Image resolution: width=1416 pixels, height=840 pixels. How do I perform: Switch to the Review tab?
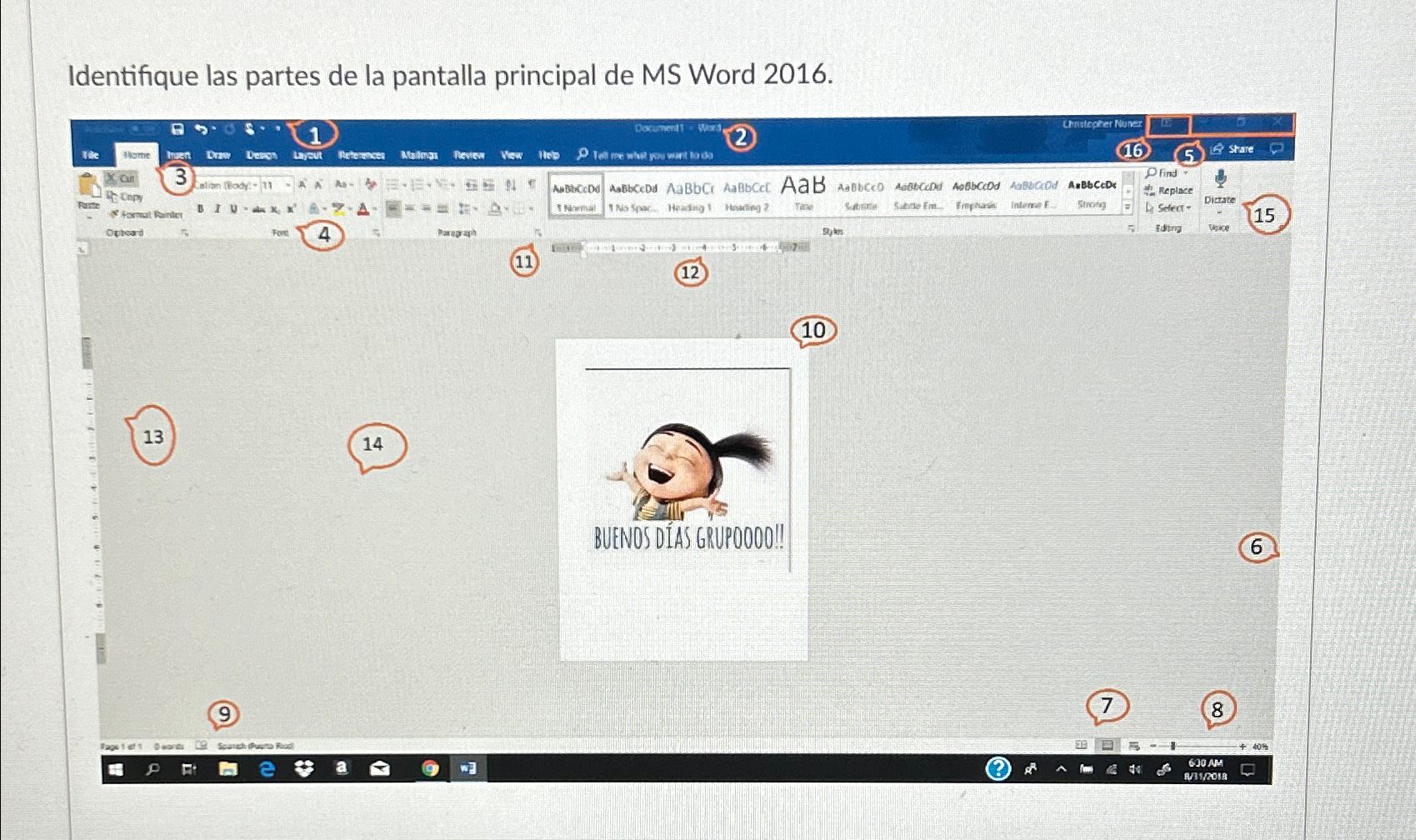pos(469,155)
